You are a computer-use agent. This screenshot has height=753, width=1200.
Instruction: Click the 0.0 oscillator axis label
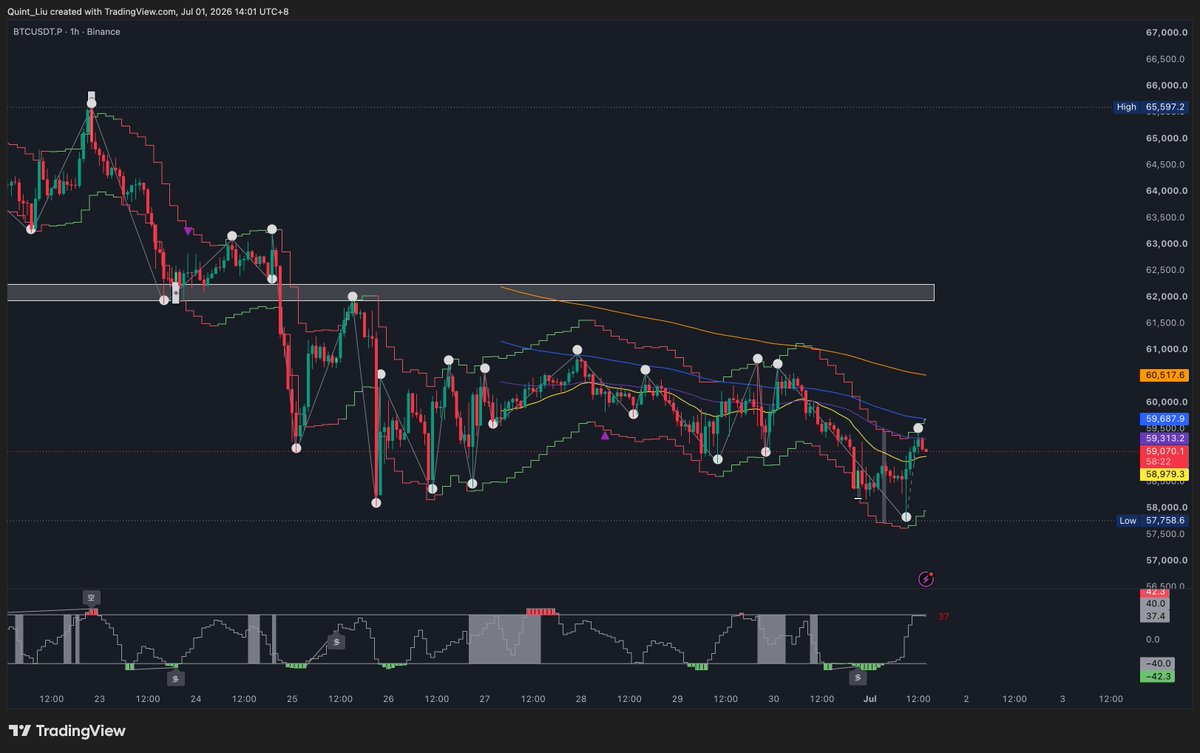pyautogui.click(x=1153, y=639)
